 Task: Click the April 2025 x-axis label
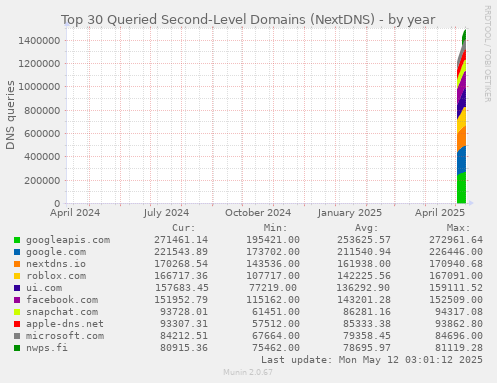(440, 213)
